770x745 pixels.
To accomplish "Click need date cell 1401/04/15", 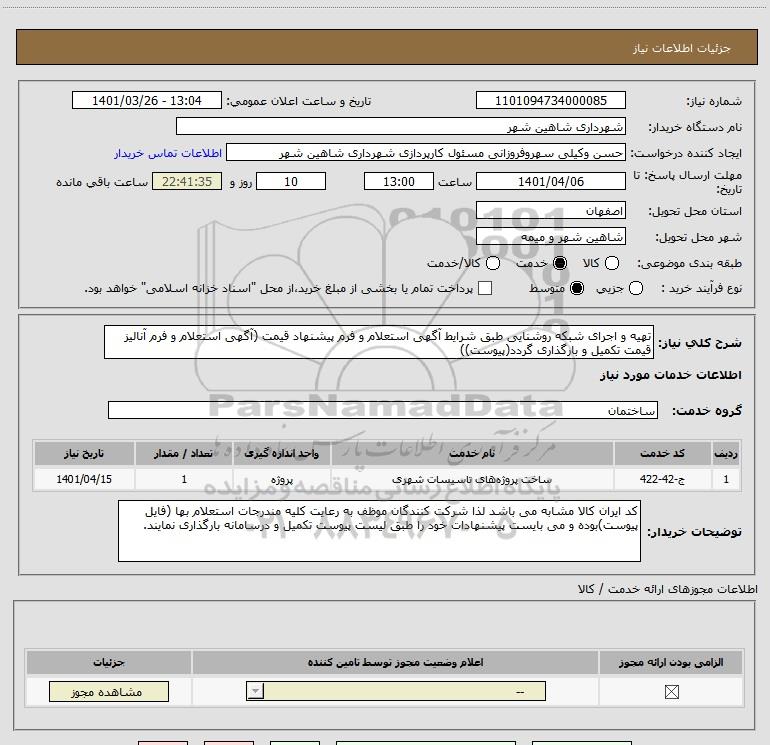I will [84, 479].
